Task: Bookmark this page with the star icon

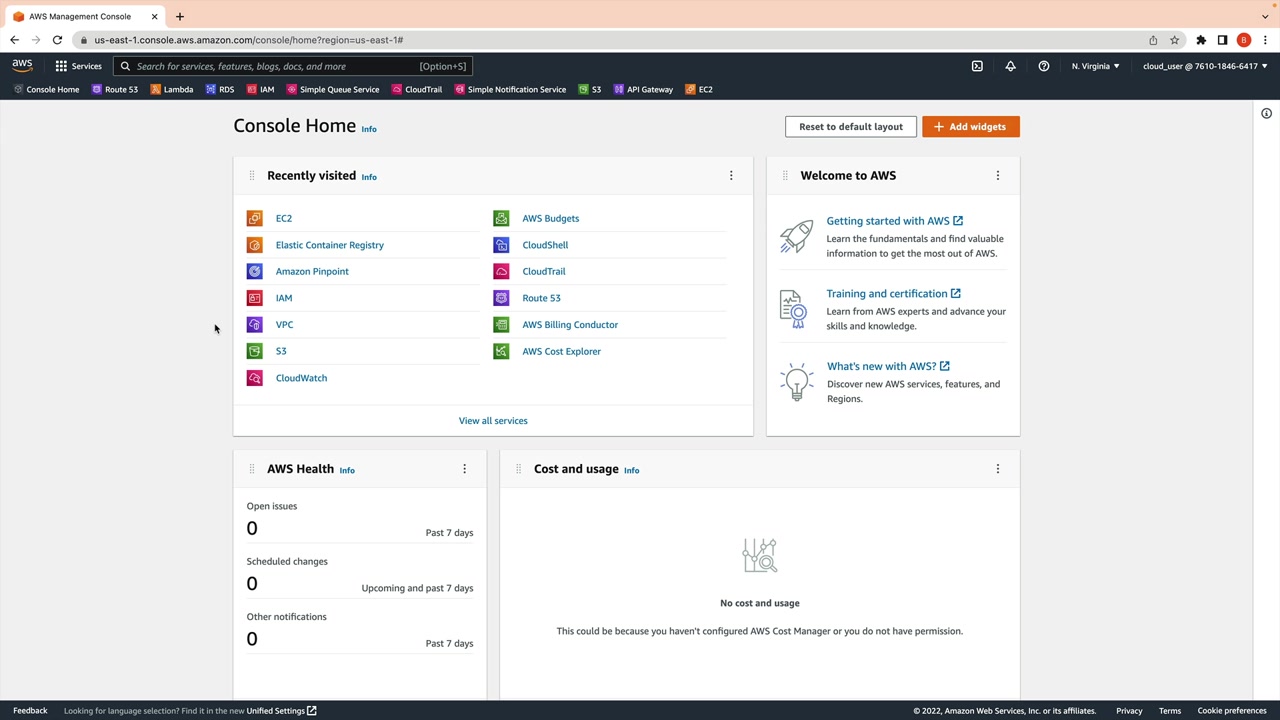Action: [x=1174, y=40]
